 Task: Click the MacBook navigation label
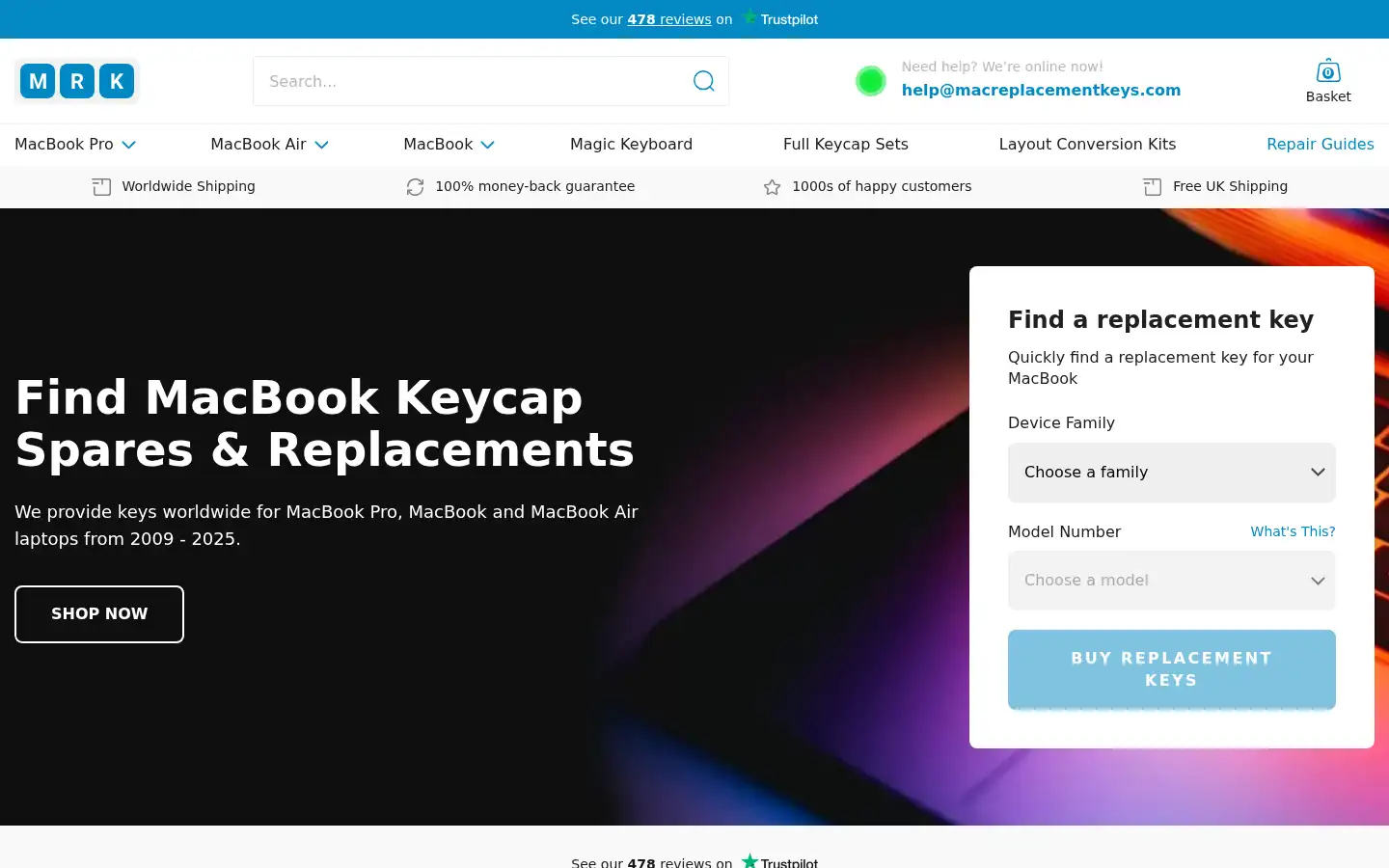click(x=438, y=144)
